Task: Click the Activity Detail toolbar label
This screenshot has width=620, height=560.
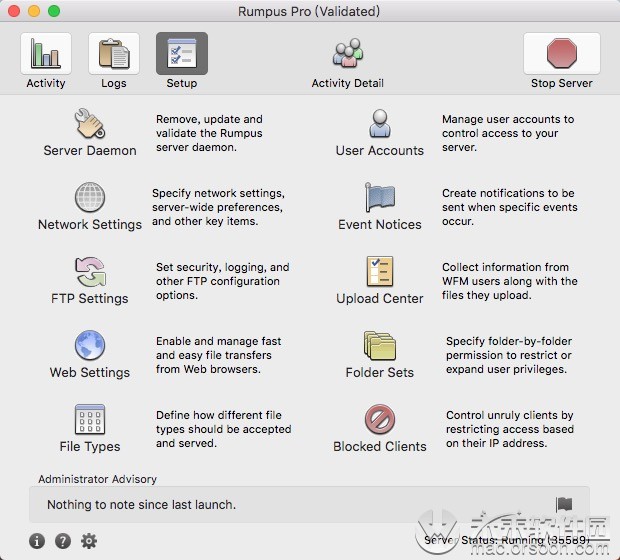Action: (x=348, y=83)
